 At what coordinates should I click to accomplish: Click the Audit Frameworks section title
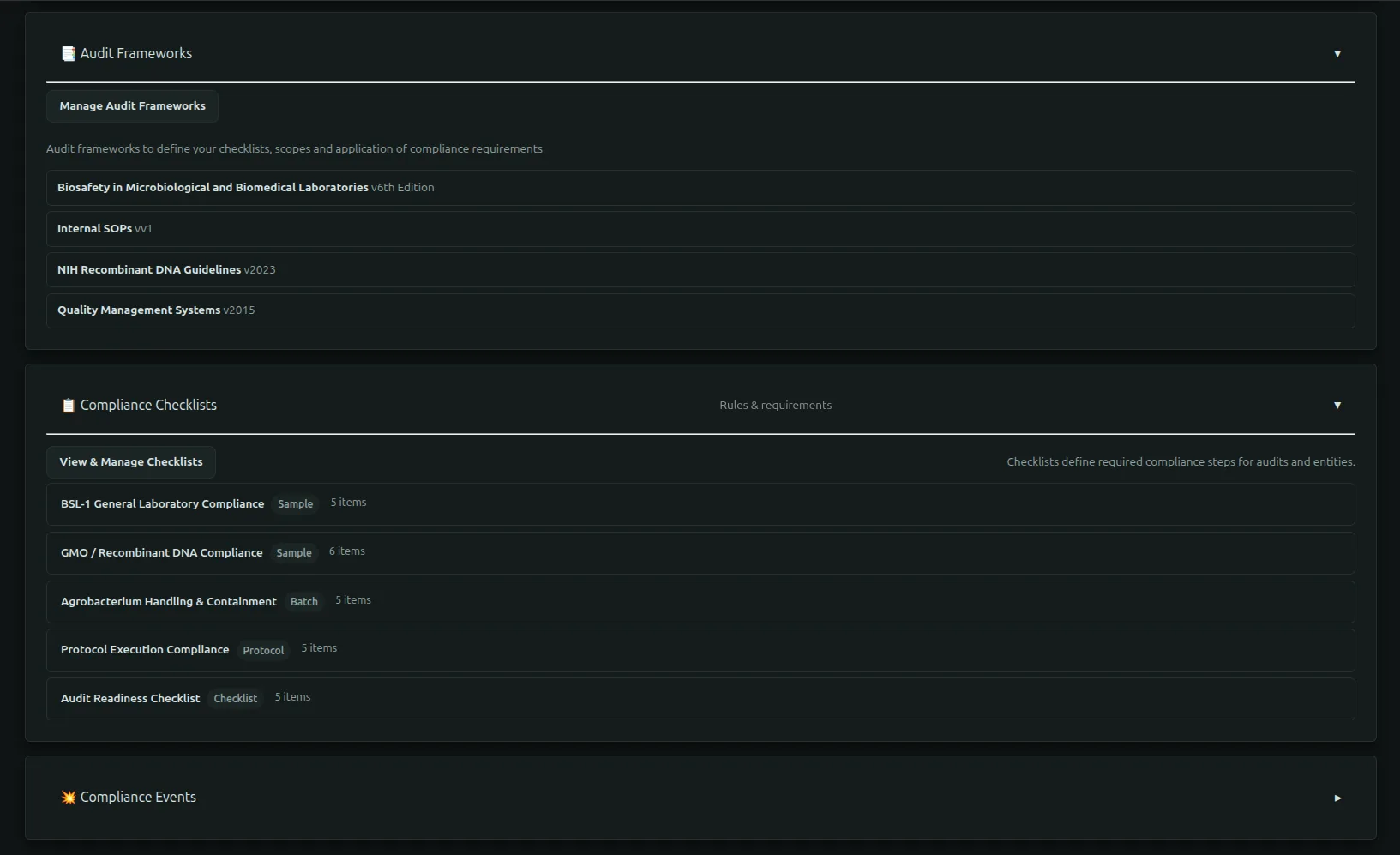point(136,53)
